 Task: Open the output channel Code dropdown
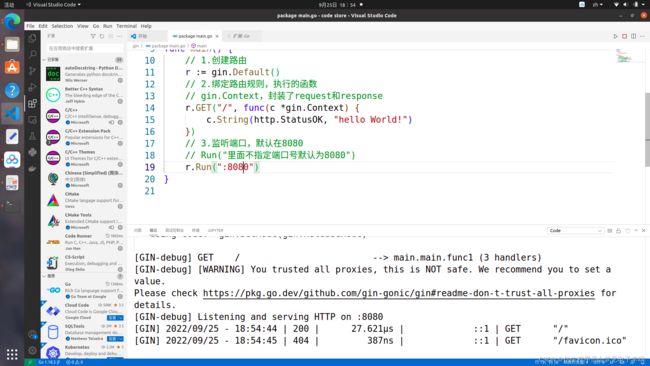click(575, 230)
